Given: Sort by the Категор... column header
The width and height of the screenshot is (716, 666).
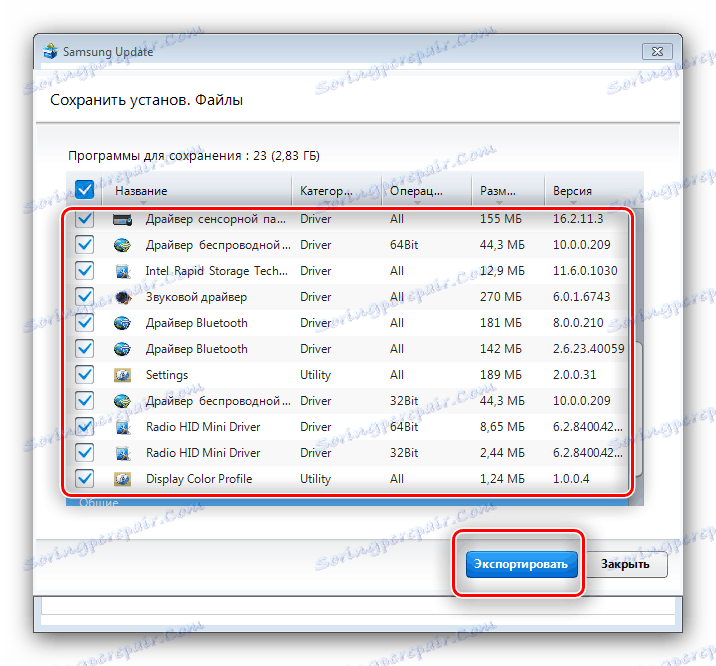Looking at the screenshot, I should 337,191.
